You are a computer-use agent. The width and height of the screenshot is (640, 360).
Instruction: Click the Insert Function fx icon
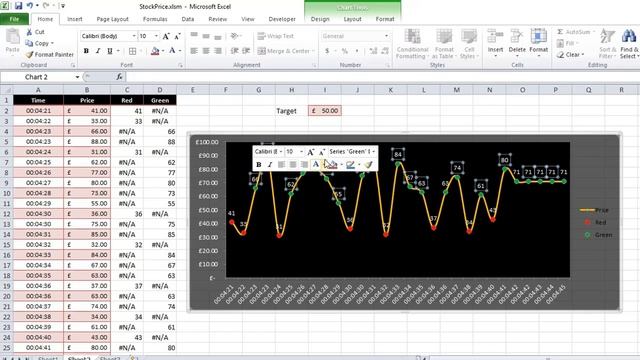pyautogui.click(x=119, y=77)
